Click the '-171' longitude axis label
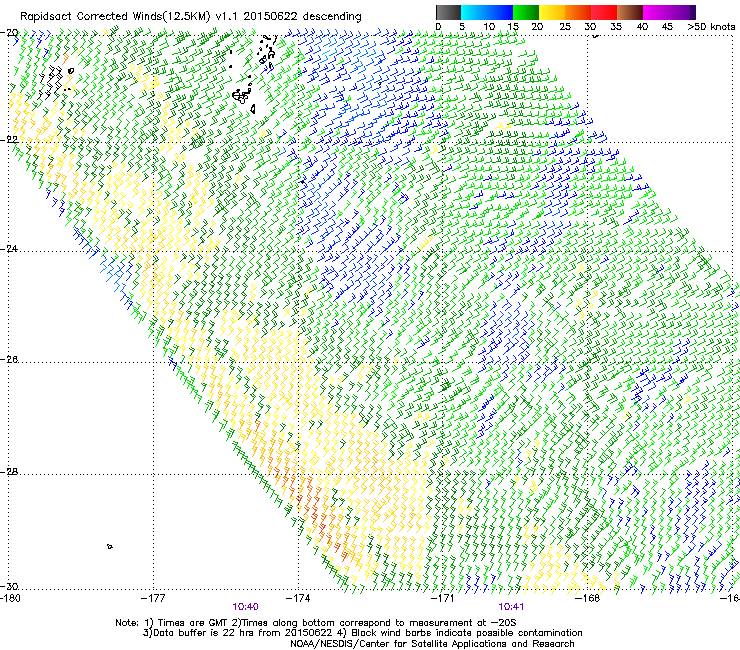740x650 pixels. (443, 599)
